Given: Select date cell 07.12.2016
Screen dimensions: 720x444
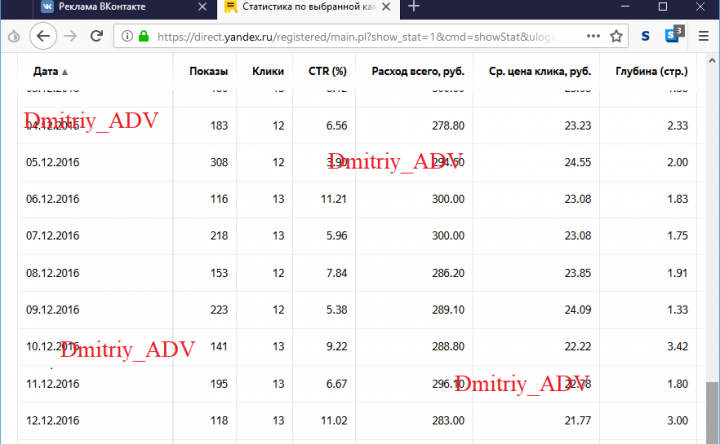Looking at the screenshot, I should [x=52, y=236].
